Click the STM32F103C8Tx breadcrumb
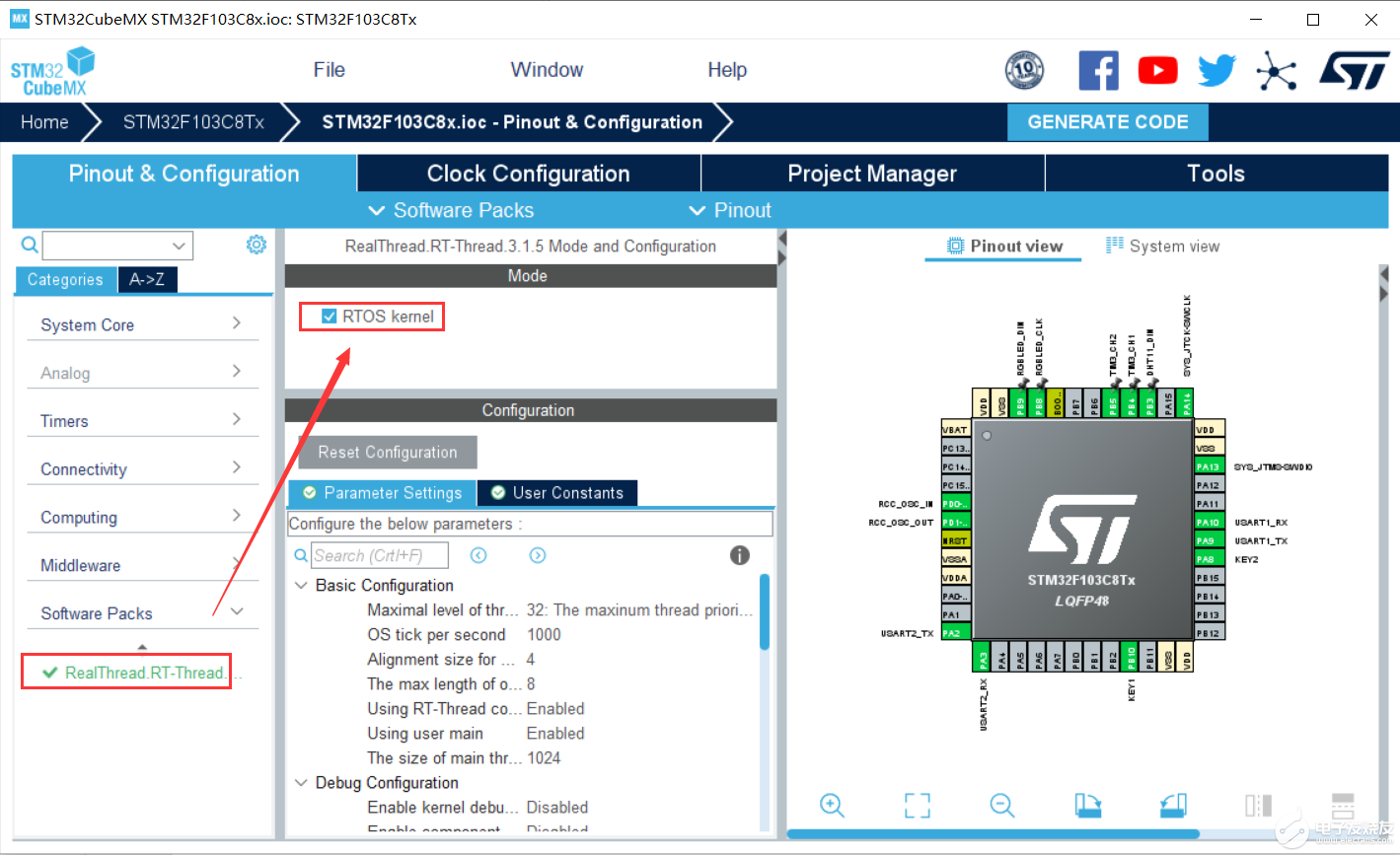Image resolution: width=1400 pixels, height=855 pixels. pyautogui.click(x=193, y=122)
